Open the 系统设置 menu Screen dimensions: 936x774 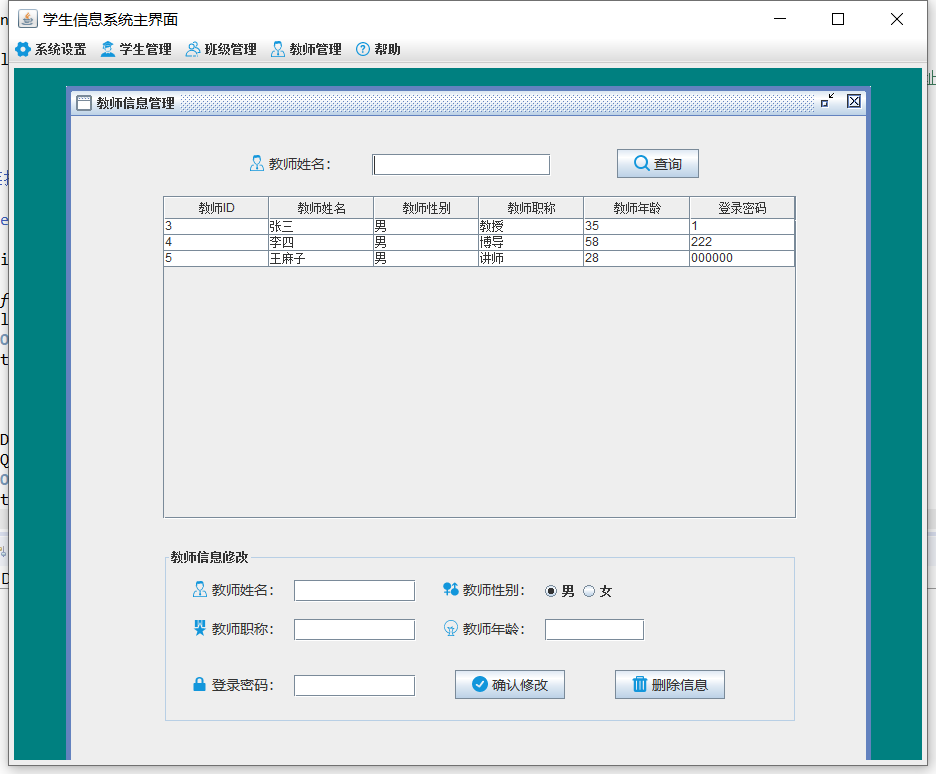[x=51, y=50]
